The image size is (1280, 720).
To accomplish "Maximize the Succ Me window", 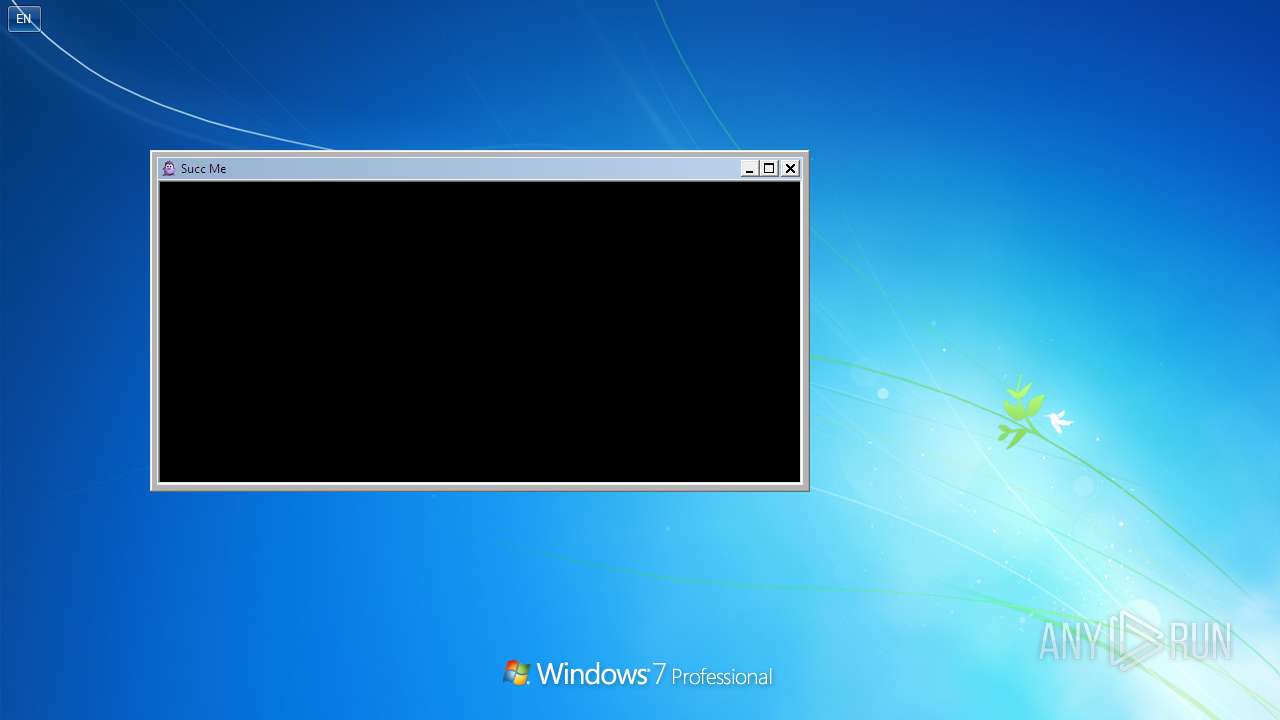I will 769,169.
